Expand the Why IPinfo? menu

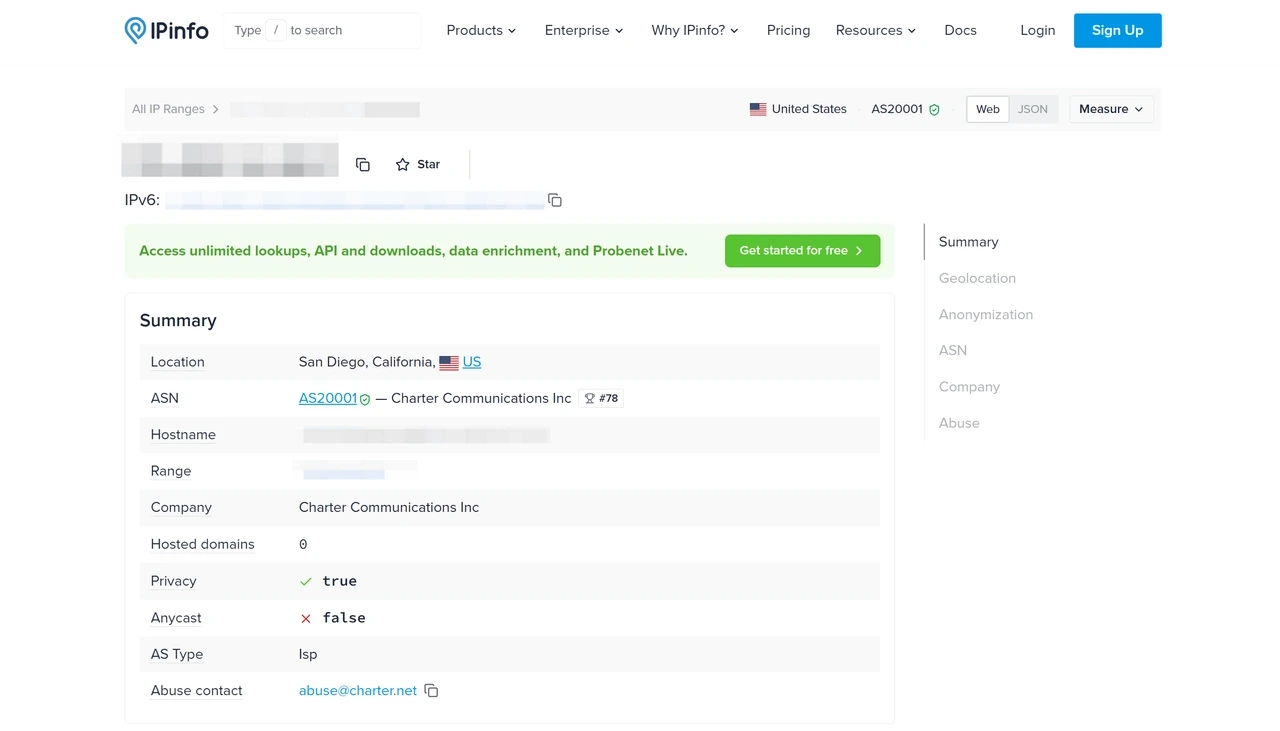pyautogui.click(x=695, y=30)
